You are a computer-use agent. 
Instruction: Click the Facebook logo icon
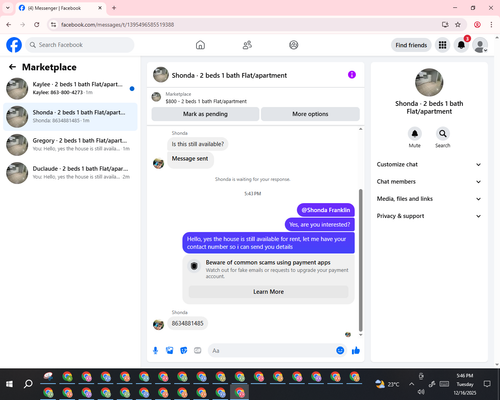coord(14,45)
